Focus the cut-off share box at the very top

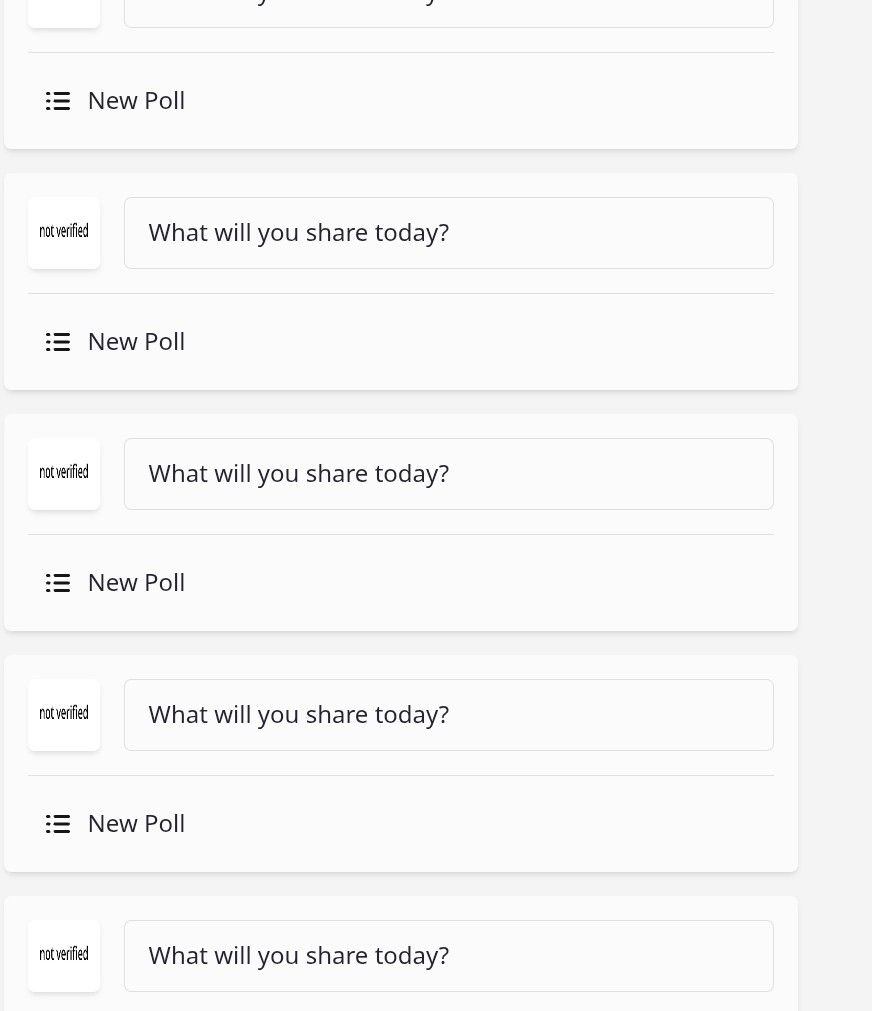pos(449,14)
